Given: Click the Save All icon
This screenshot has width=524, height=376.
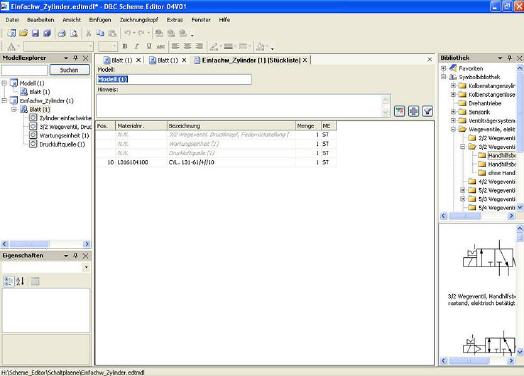Looking at the screenshot, I should 47,33.
